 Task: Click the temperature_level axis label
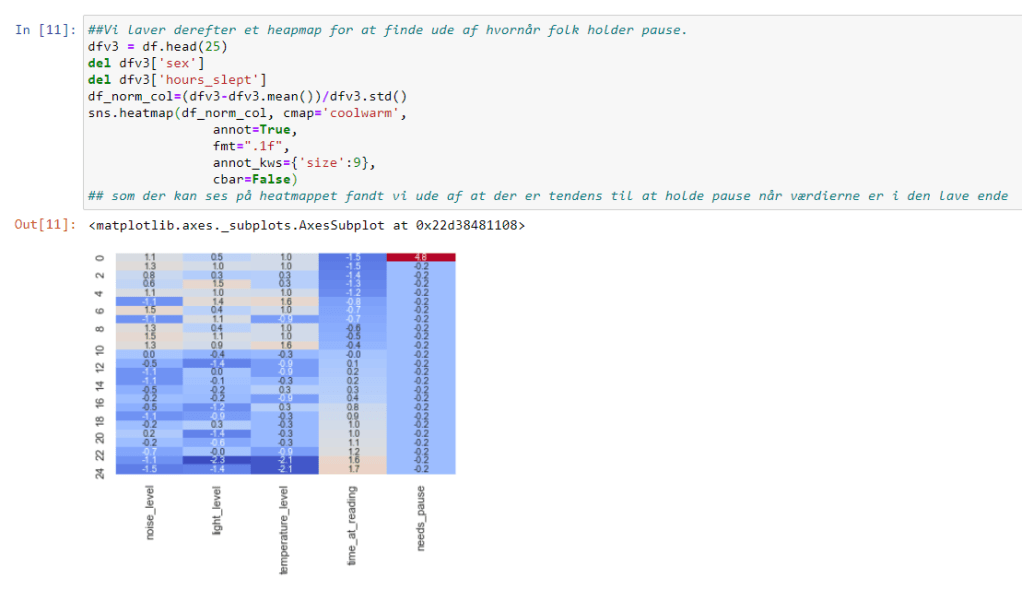(285, 528)
